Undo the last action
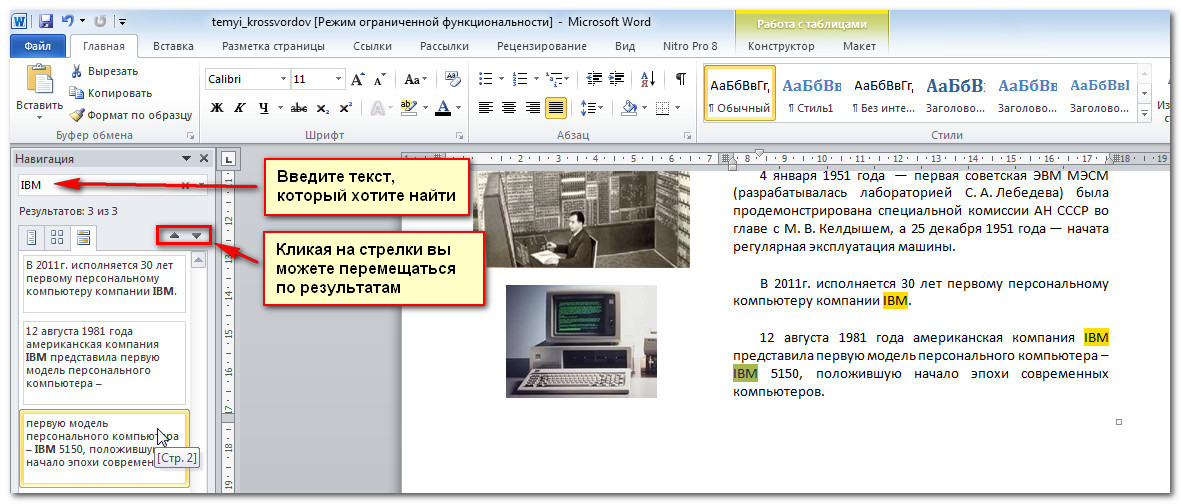Screen dimensions: 1181x504 tap(66, 21)
